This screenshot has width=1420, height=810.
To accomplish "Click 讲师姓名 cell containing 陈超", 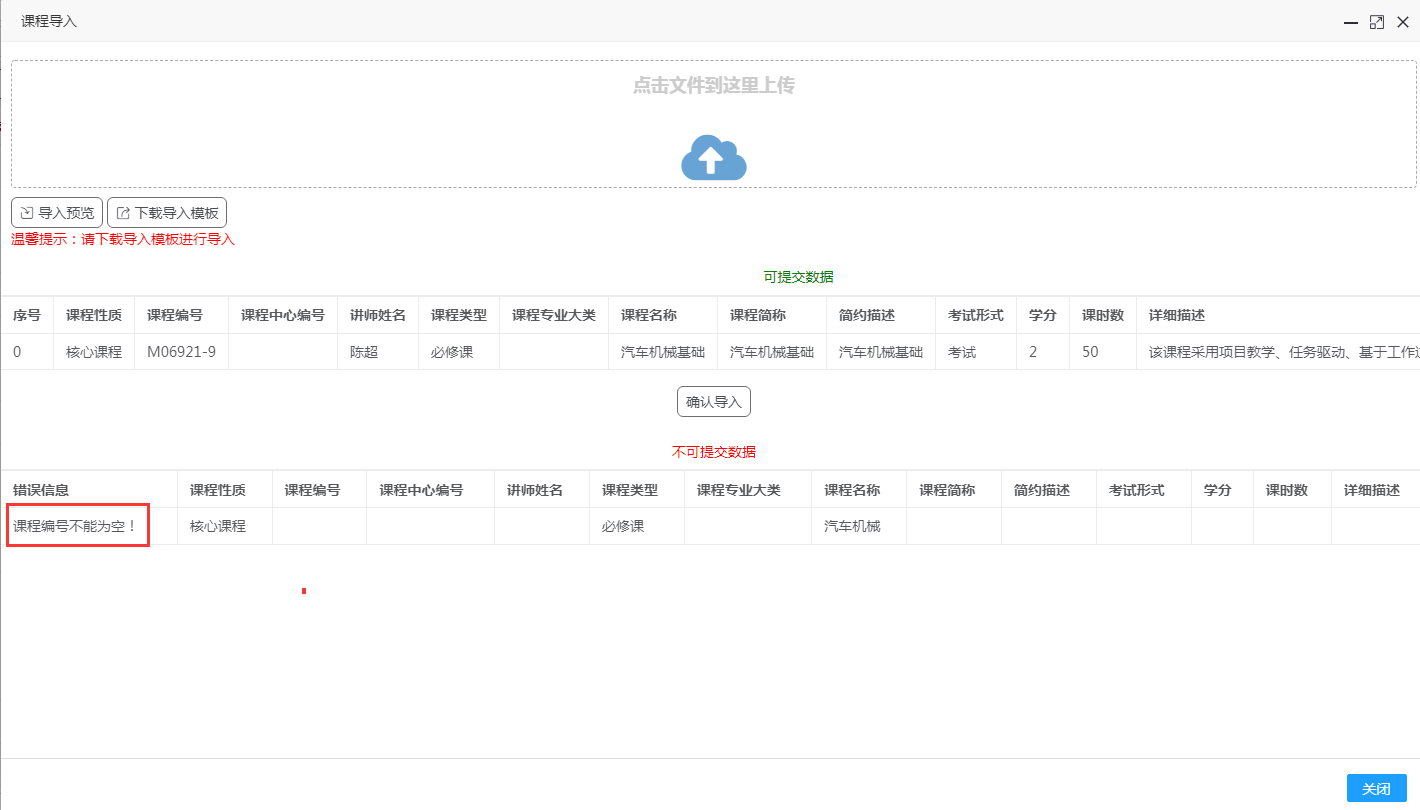I will (364, 352).
